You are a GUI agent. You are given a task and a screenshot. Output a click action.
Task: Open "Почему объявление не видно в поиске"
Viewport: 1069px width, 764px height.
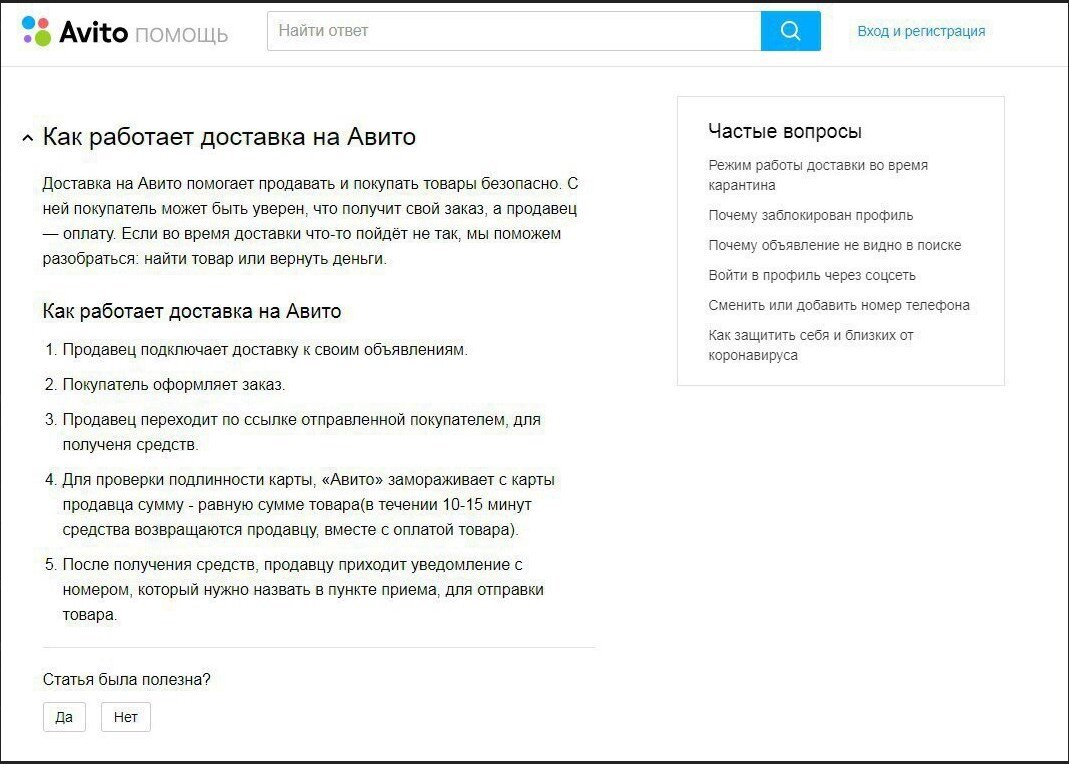(834, 245)
